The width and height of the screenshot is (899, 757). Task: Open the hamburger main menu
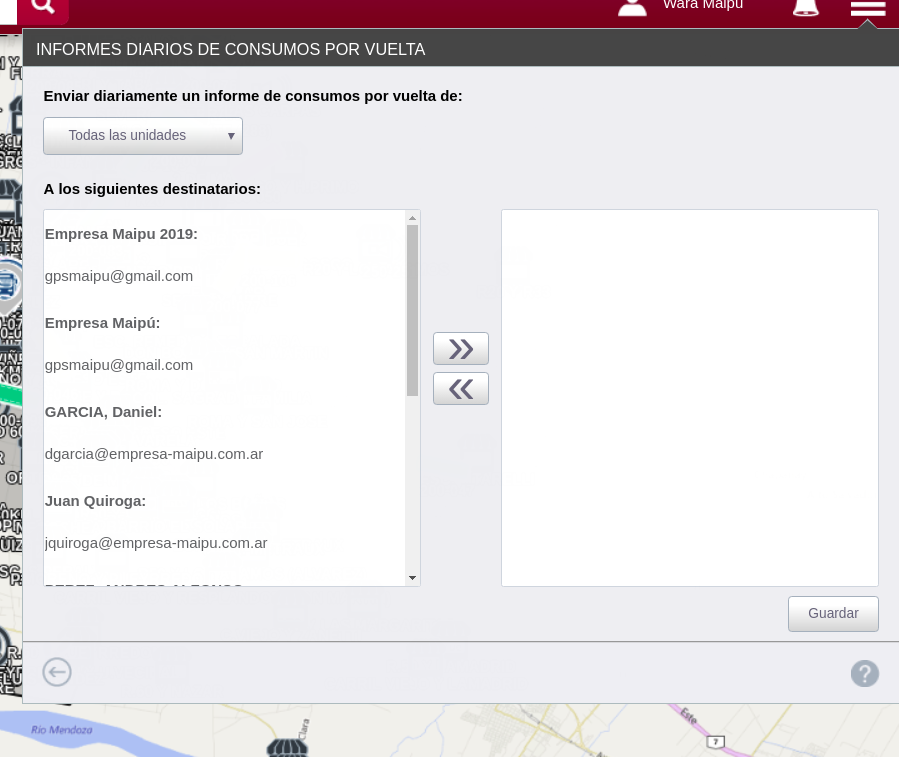tap(867, 9)
